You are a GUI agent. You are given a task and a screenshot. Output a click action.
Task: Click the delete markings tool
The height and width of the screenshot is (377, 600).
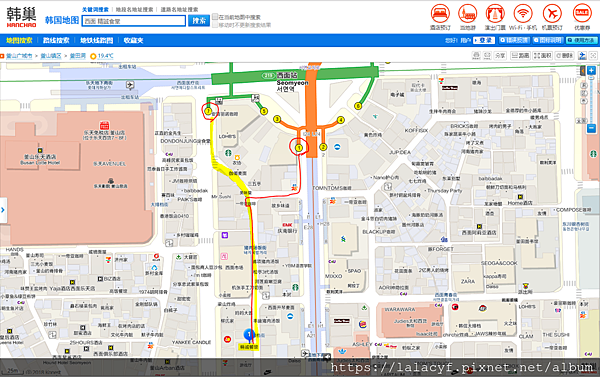(565, 55)
